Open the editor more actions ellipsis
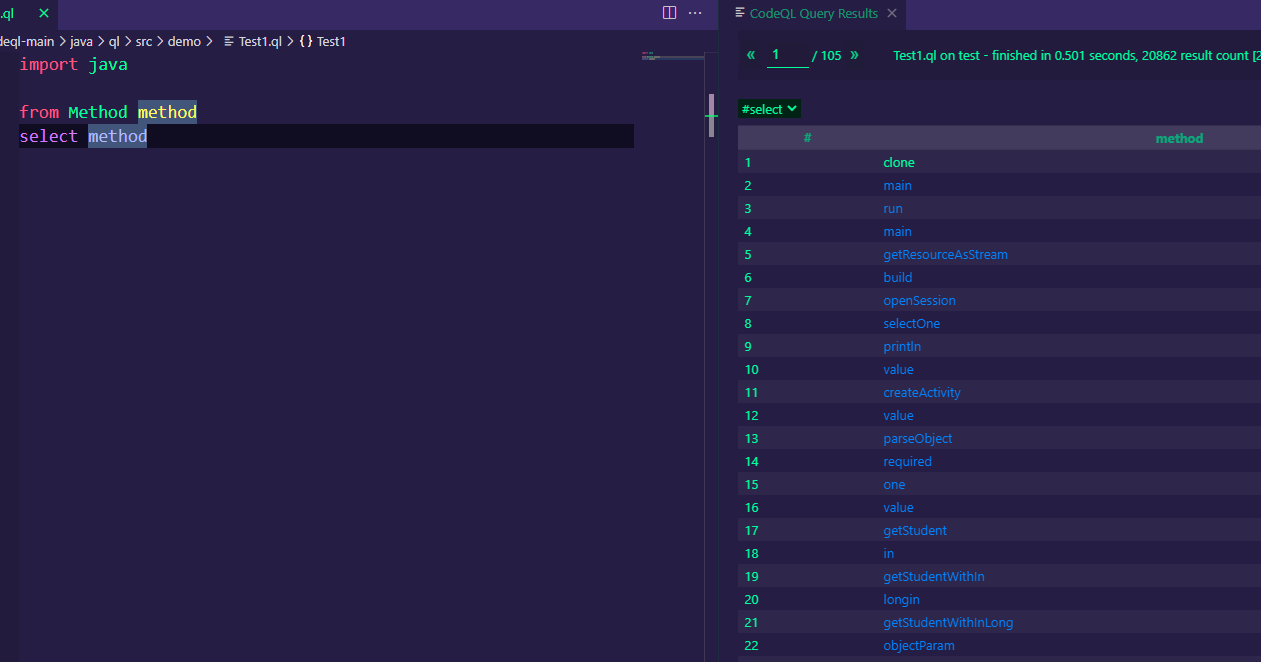Image resolution: width=1261 pixels, height=662 pixels. tap(695, 13)
